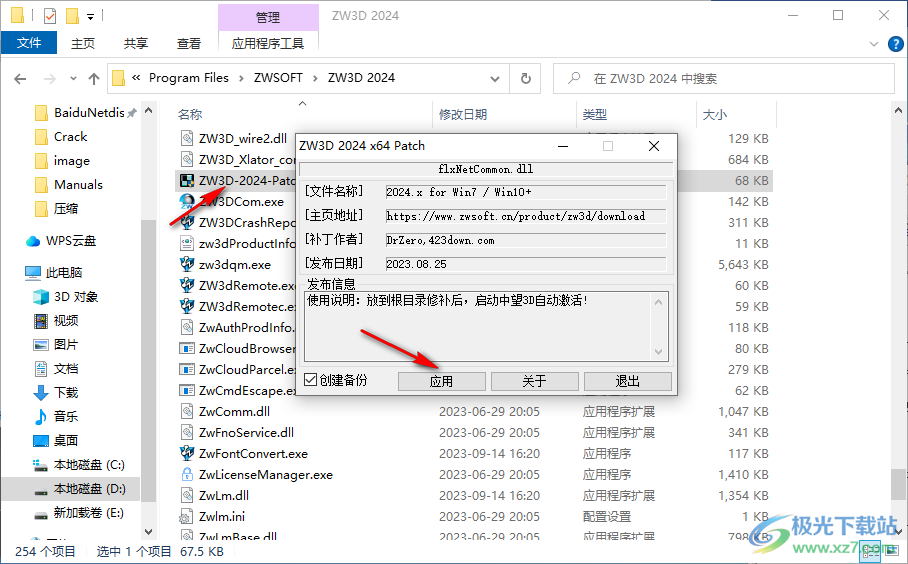908x564 pixels.
Task: Expand the ribbon with the chevron
Action: 874,44
